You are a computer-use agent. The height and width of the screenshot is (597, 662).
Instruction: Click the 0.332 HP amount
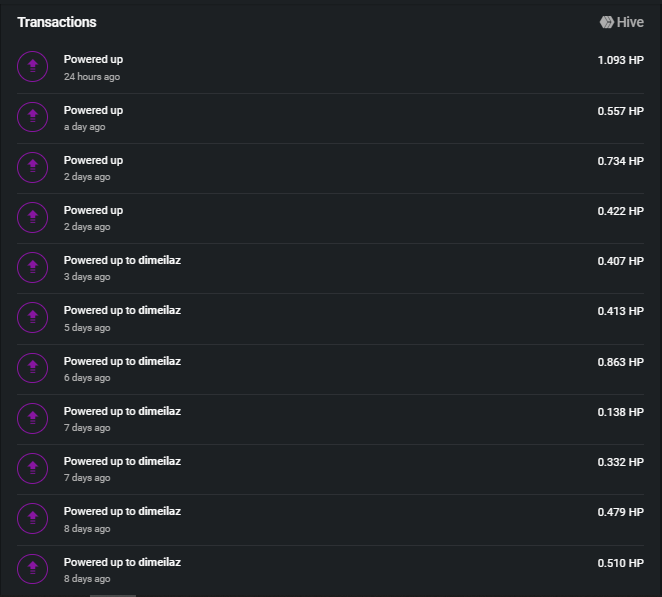pos(621,462)
